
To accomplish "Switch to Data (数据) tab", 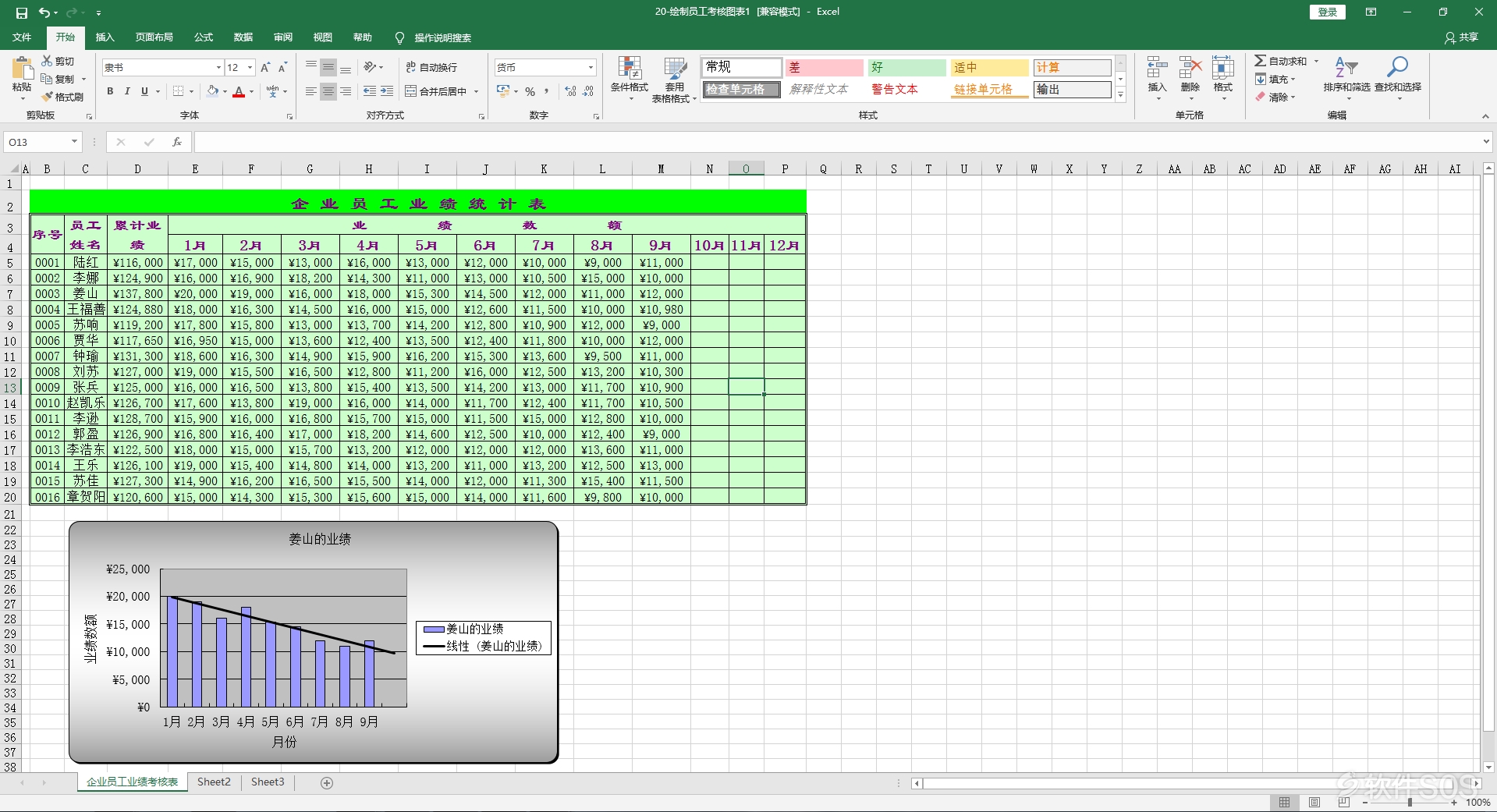I will [243, 37].
